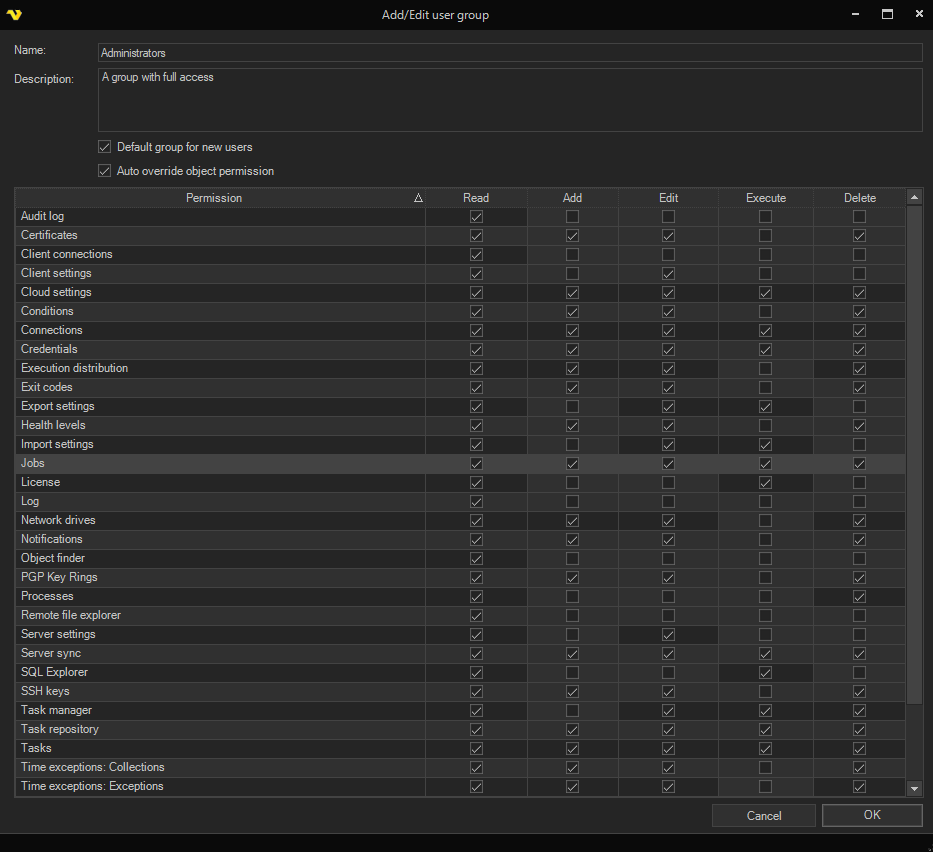The height and width of the screenshot is (852, 933).
Task: Click into the Name text field
Action: (x=509, y=52)
